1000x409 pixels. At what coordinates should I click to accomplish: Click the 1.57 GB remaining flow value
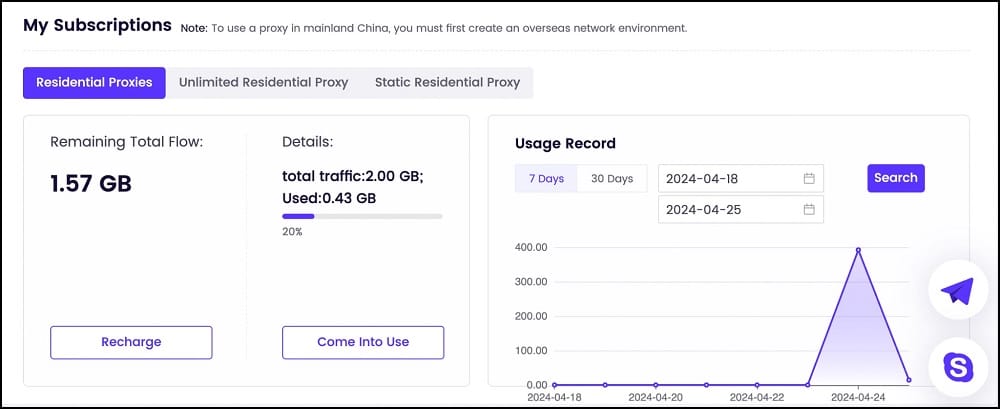(91, 184)
